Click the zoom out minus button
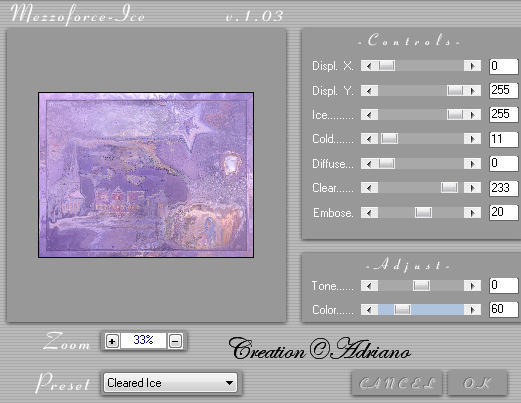 pyautogui.click(x=175, y=341)
